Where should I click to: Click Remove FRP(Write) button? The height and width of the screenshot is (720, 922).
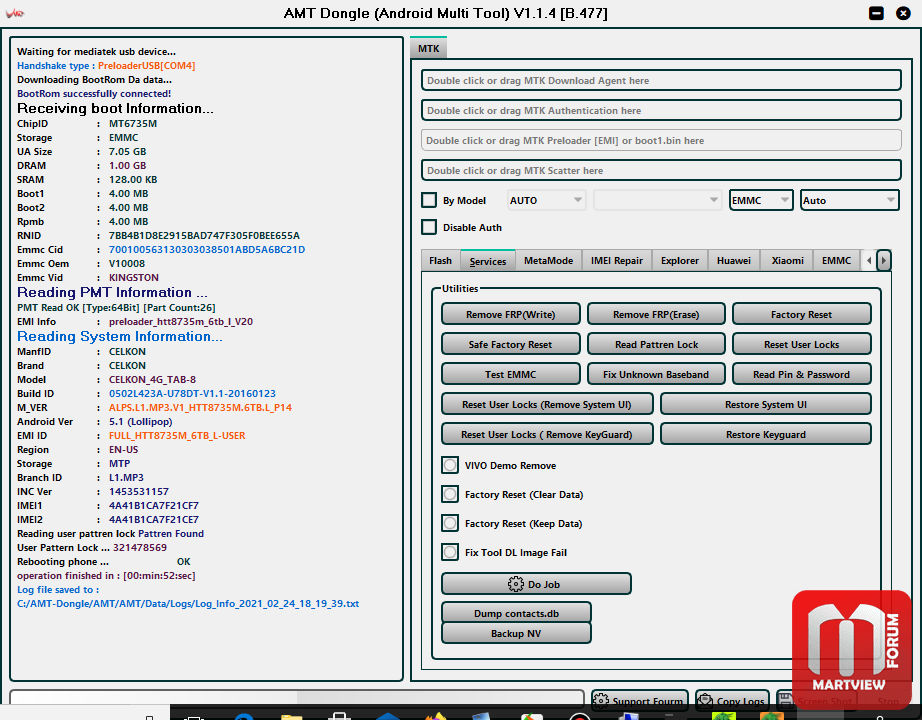510,314
